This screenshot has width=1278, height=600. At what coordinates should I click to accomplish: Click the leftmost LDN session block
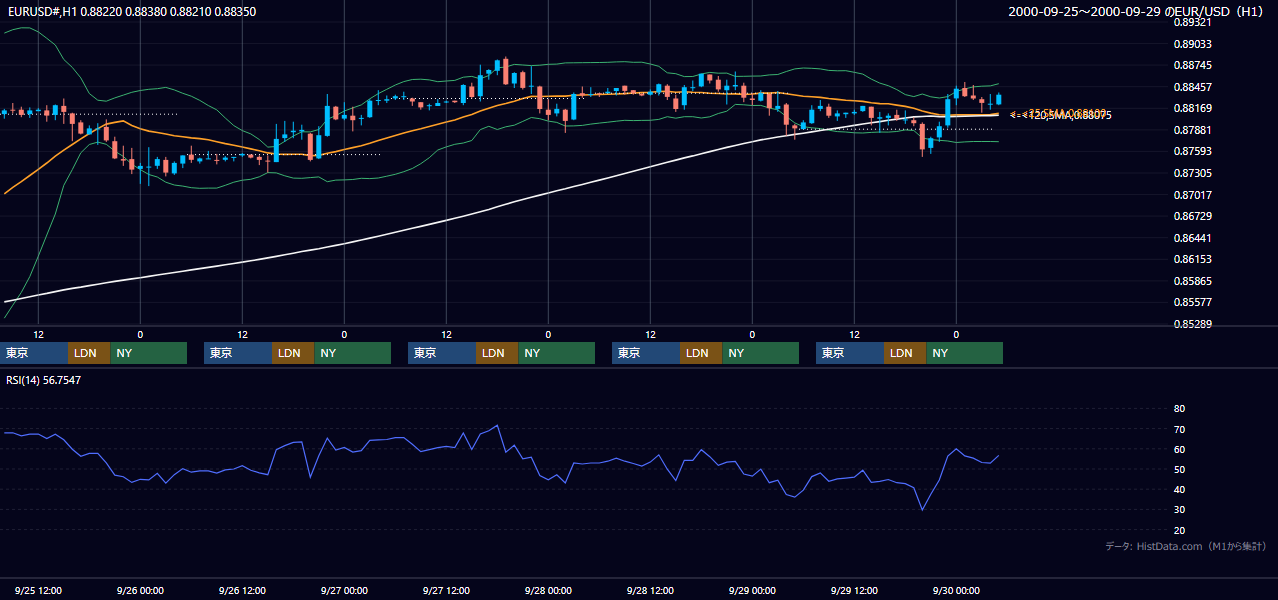pos(89,353)
